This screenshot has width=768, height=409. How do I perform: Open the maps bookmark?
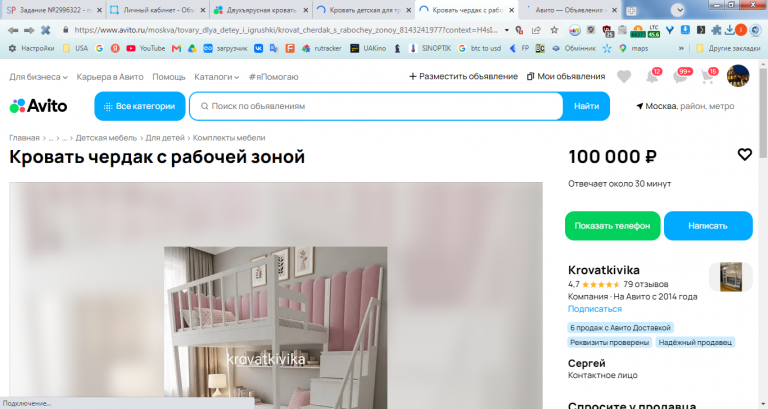coord(633,48)
